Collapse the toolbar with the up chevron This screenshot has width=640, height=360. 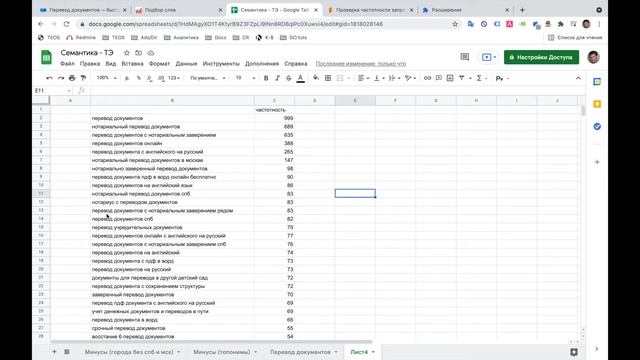click(578, 78)
